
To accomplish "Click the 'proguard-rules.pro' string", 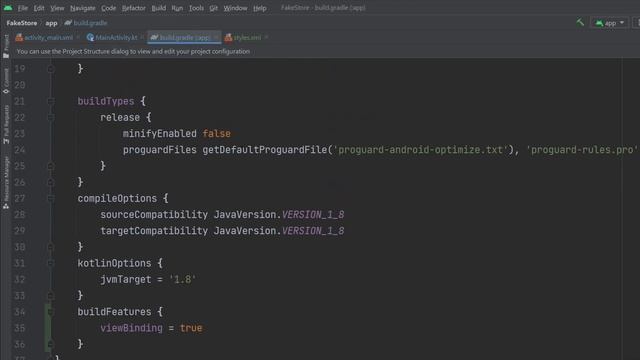I will coord(582,150).
